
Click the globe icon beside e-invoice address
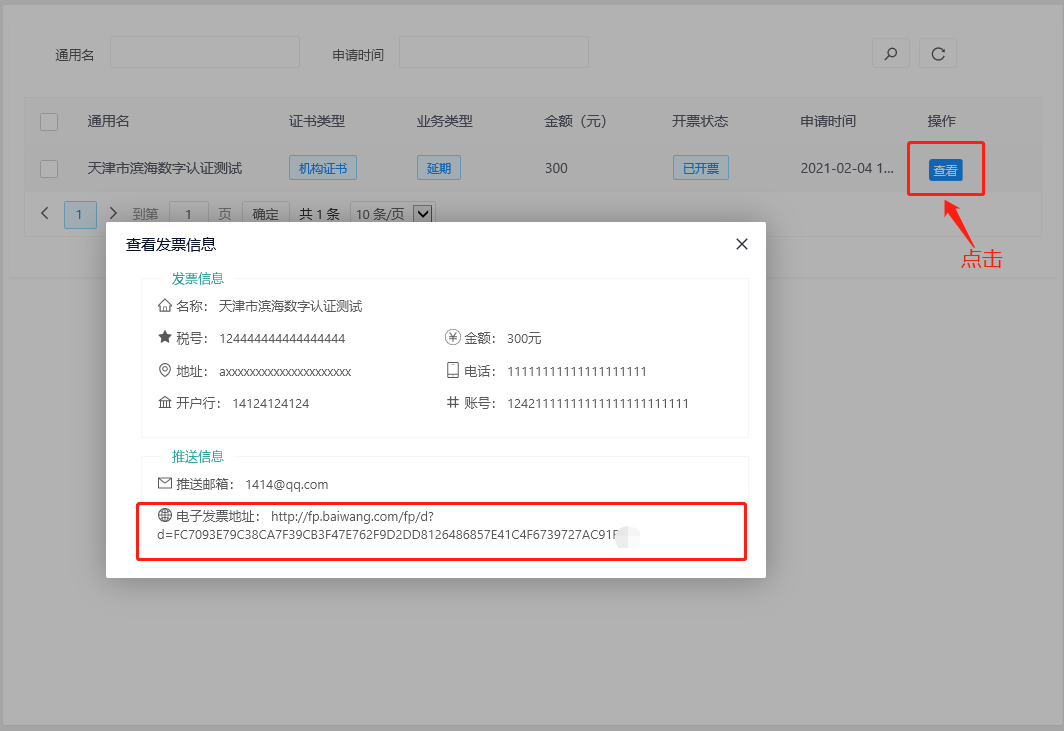point(165,516)
